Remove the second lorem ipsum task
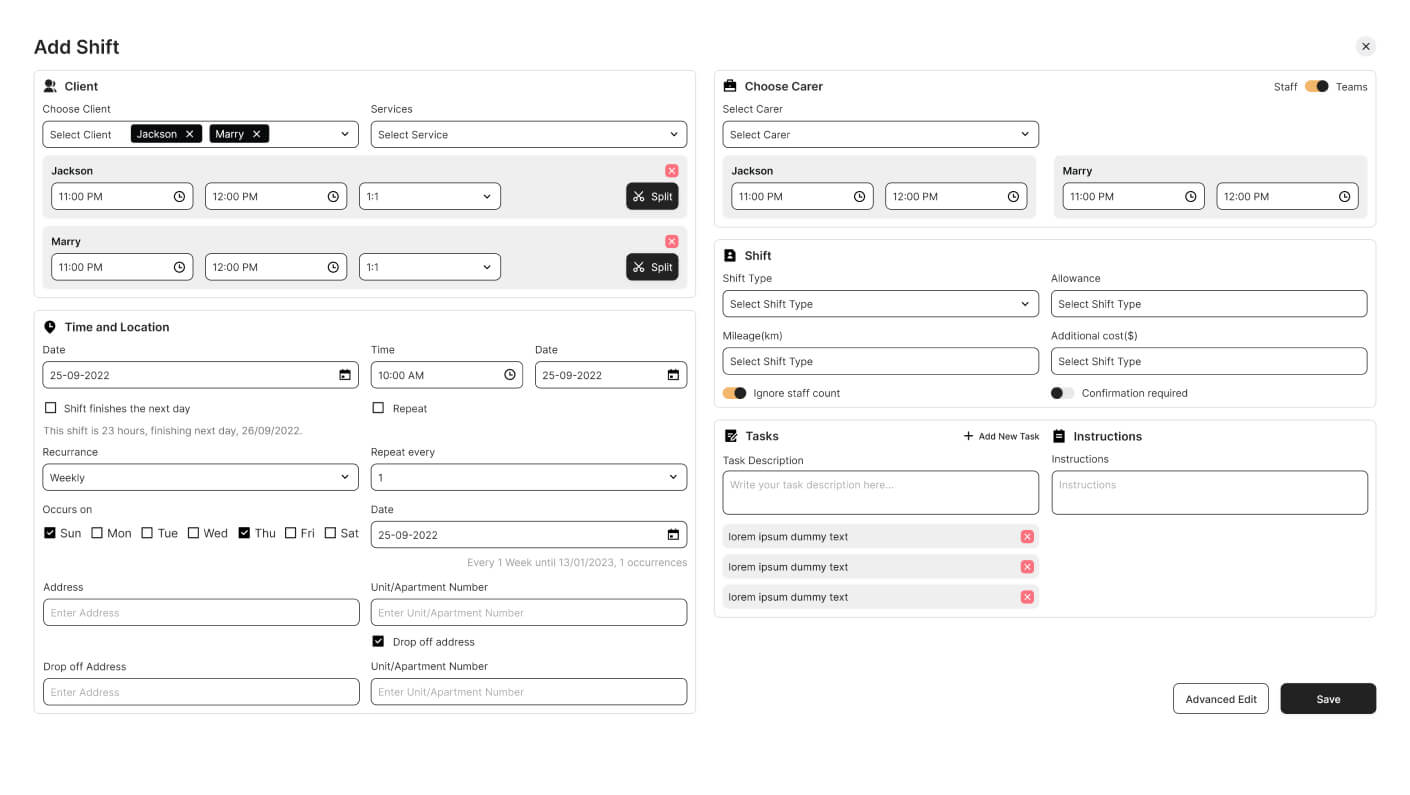 click(x=1027, y=567)
